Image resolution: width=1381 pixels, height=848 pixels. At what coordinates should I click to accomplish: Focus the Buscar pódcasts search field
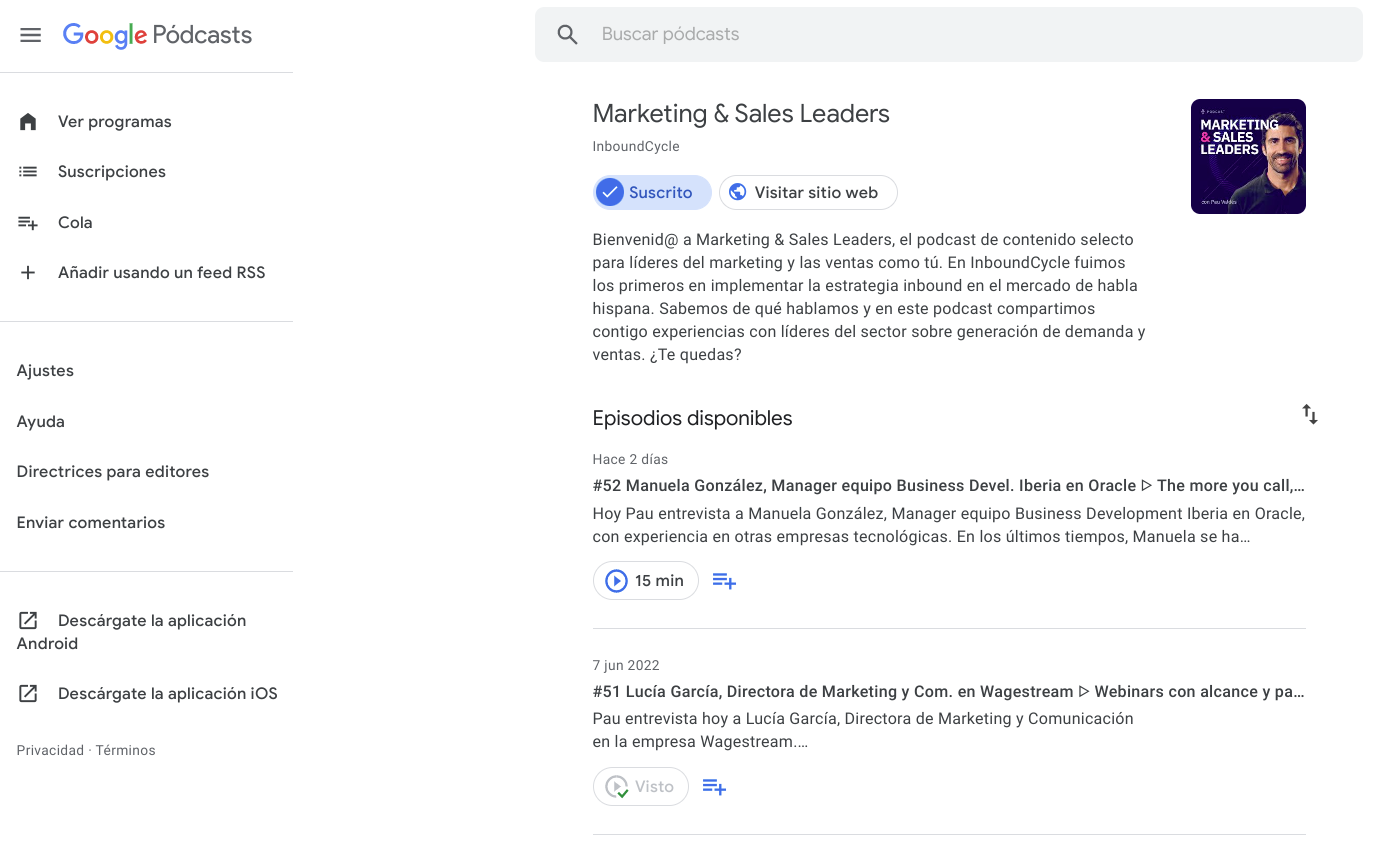[x=948, y=35]
